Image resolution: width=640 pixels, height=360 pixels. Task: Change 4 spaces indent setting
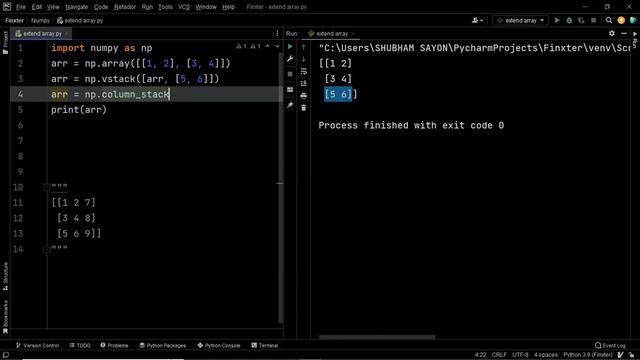545,355
